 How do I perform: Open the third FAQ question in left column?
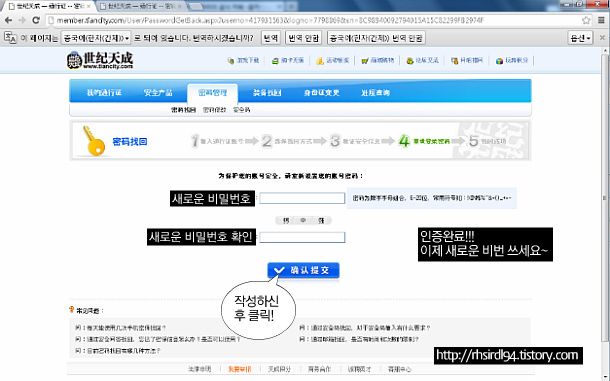coord(117,351)
